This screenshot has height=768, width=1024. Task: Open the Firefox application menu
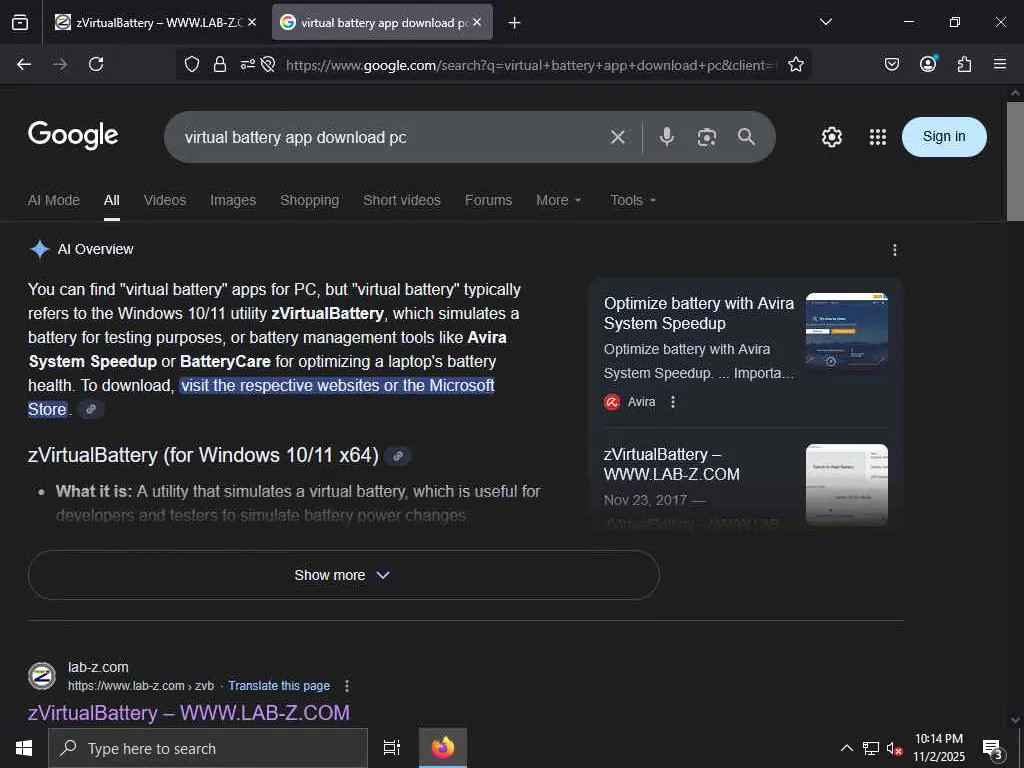[1000, 64]
